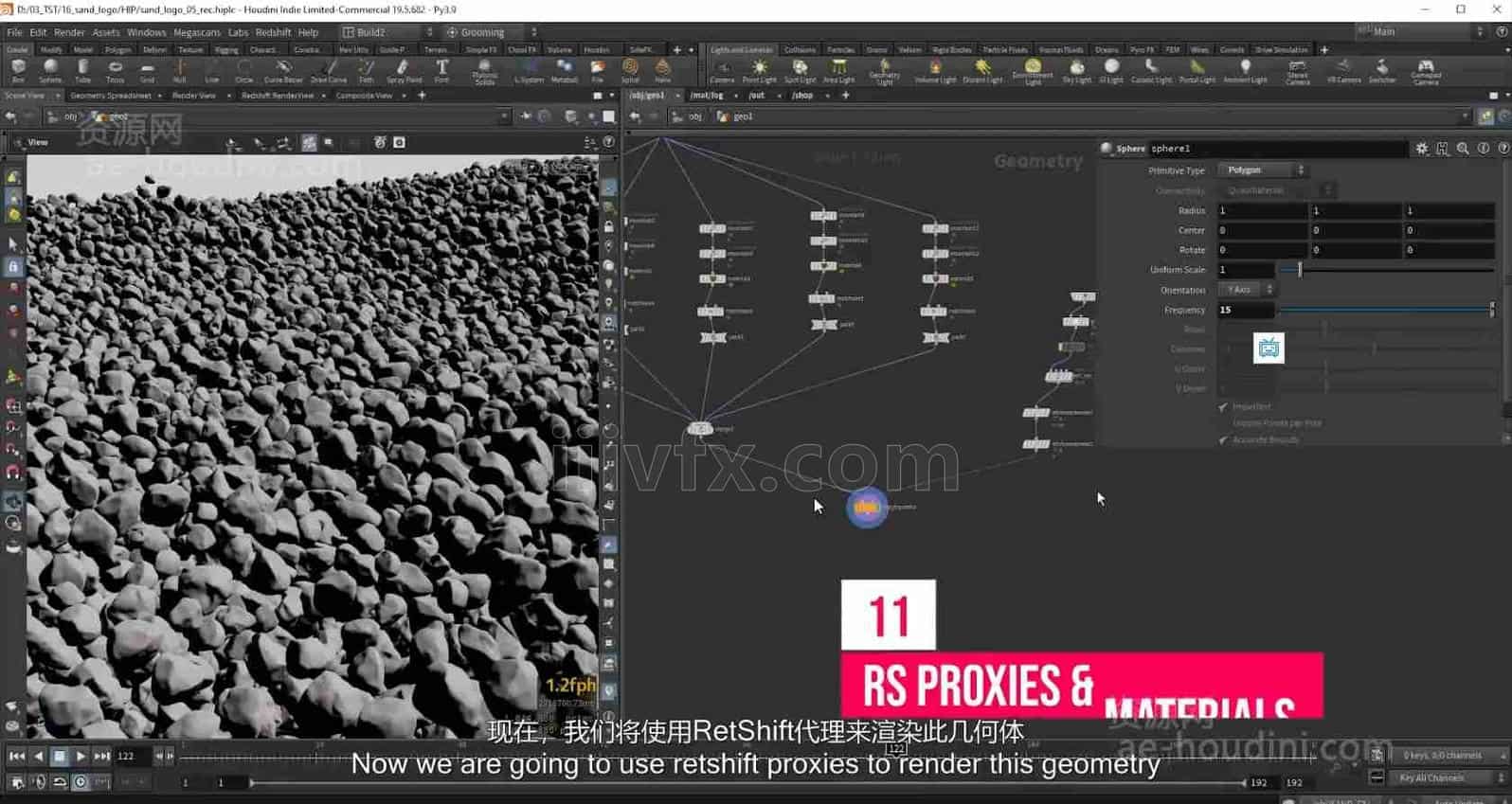The height and width of the screenshot is (804, 1512).
Task: Select the Tube shelf tool
Action: pos(82,71)
